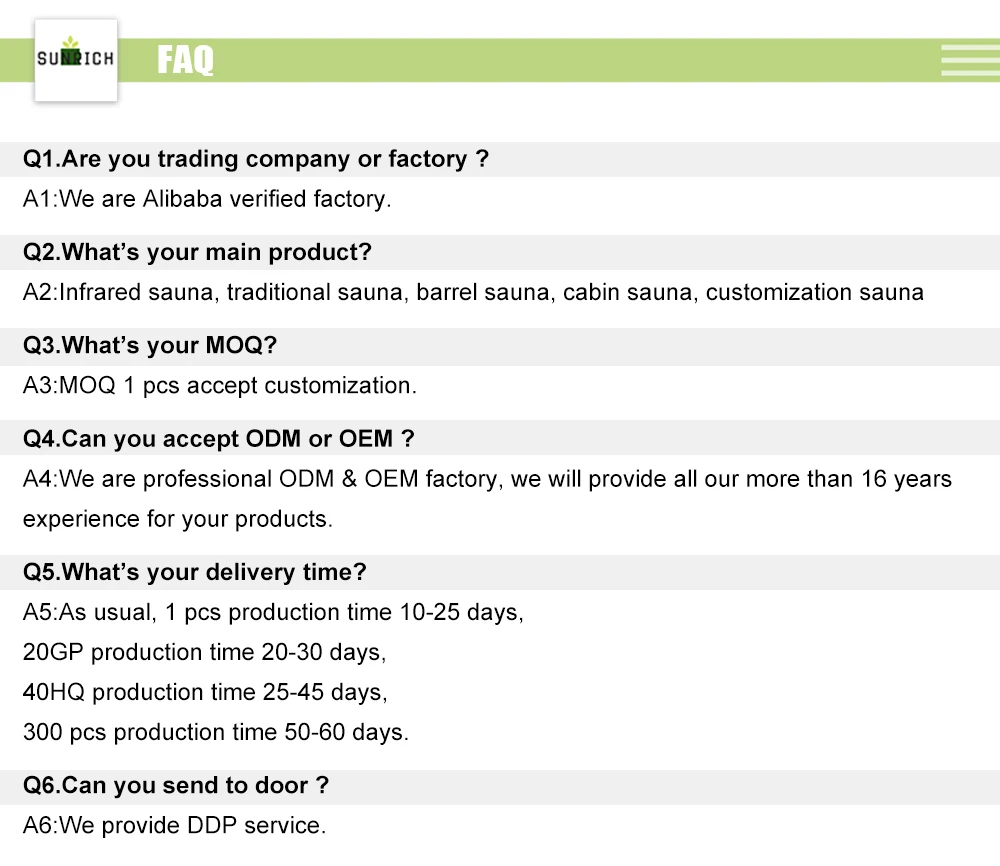The height and width of the screenshot is (866, 1000).
Task: Click the white striped lines icon in header
Action: (x=969, y=60)
